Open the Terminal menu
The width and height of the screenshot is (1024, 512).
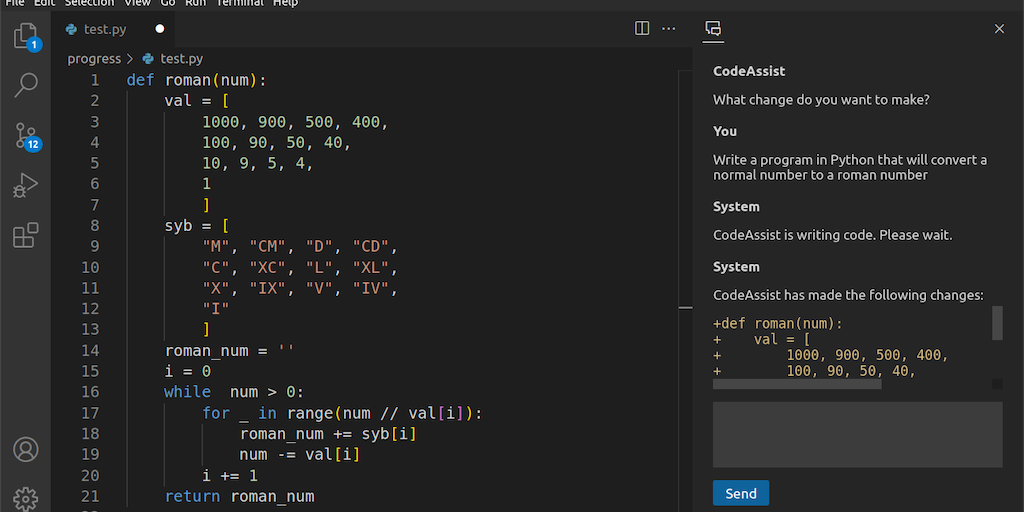[240, 3]
